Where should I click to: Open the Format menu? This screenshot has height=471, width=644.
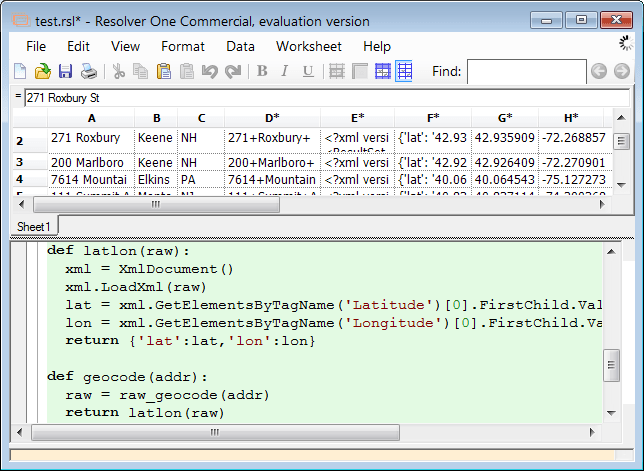pyautogui.click(x=183, y=46)
